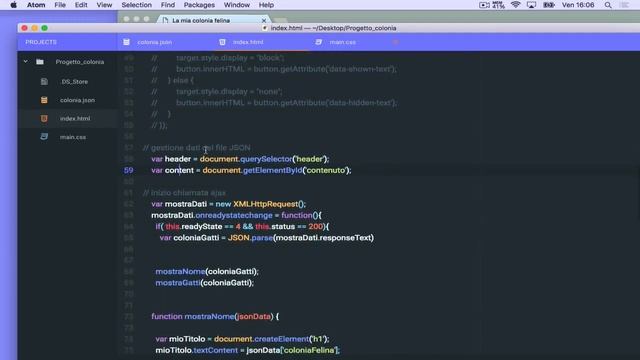Image resolution: width=640 pixels, height=360 pixels.
Task: Open the Apple menu
Action: click(x=13, y=5)
